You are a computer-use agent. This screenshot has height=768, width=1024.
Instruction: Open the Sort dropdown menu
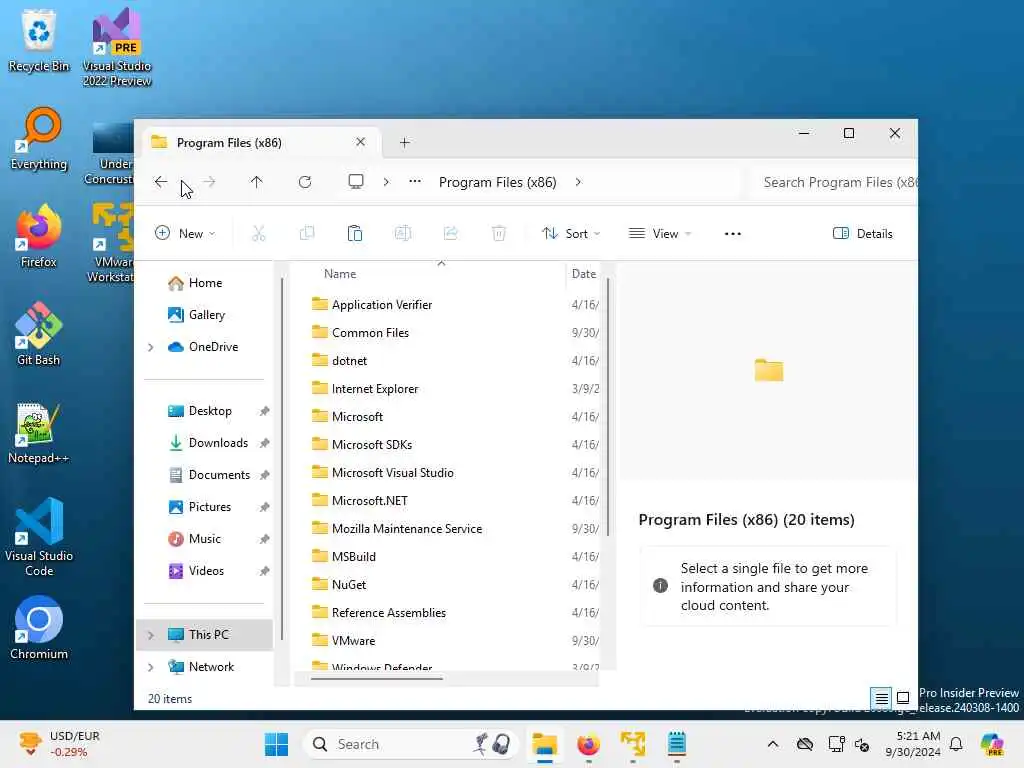pos(571,234)
